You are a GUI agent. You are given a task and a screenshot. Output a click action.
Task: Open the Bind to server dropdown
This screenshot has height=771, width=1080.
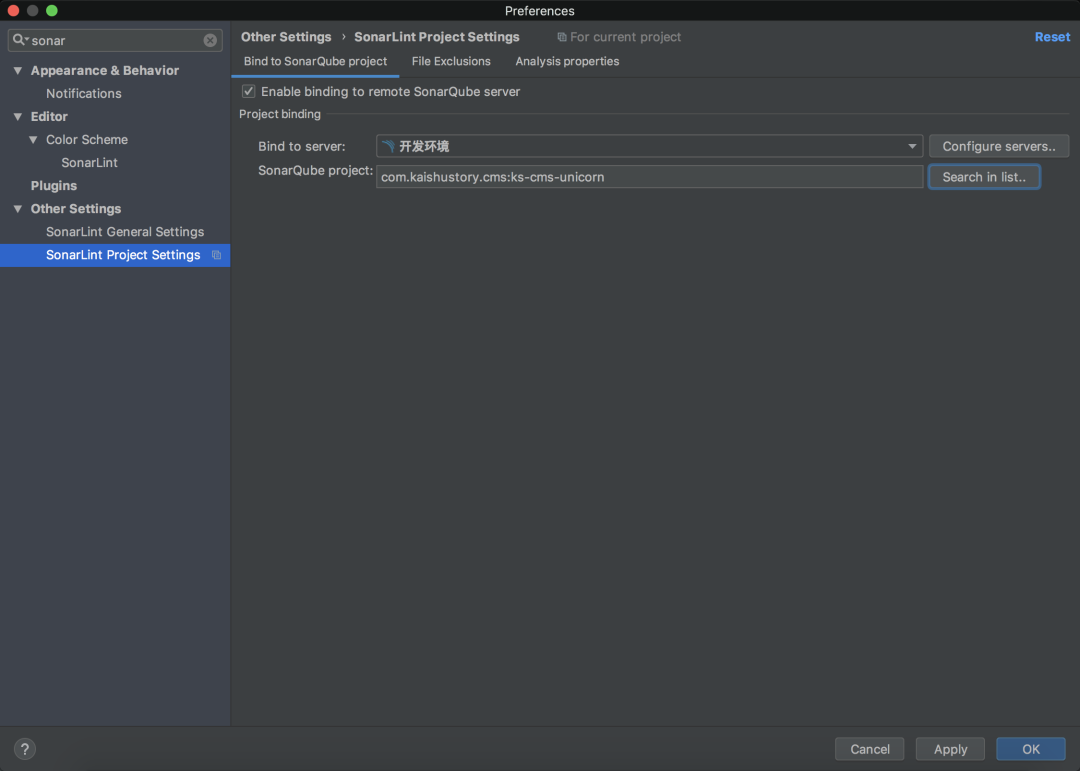(x=650, y=146)
